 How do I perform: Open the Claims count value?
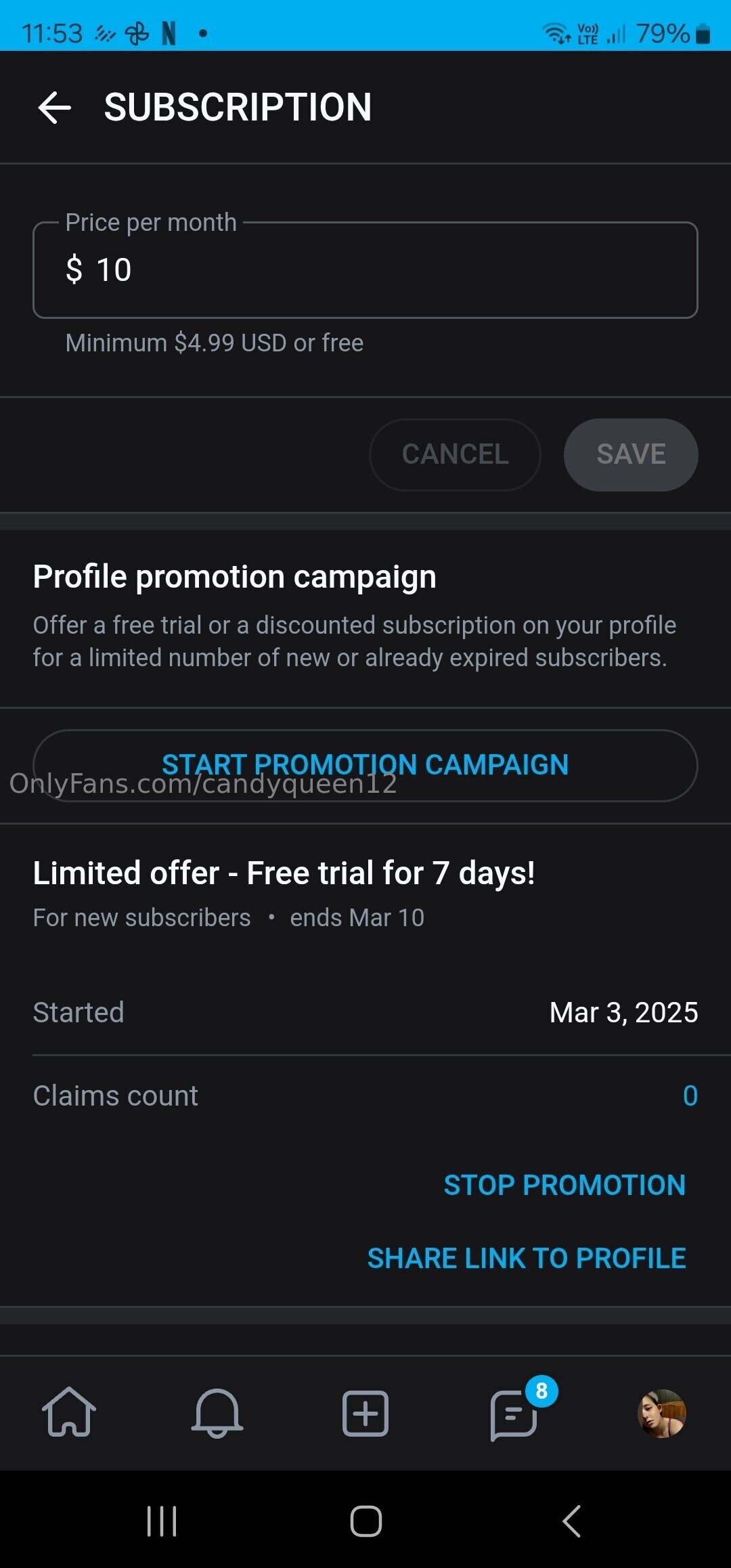click(x=690, y=1096)
